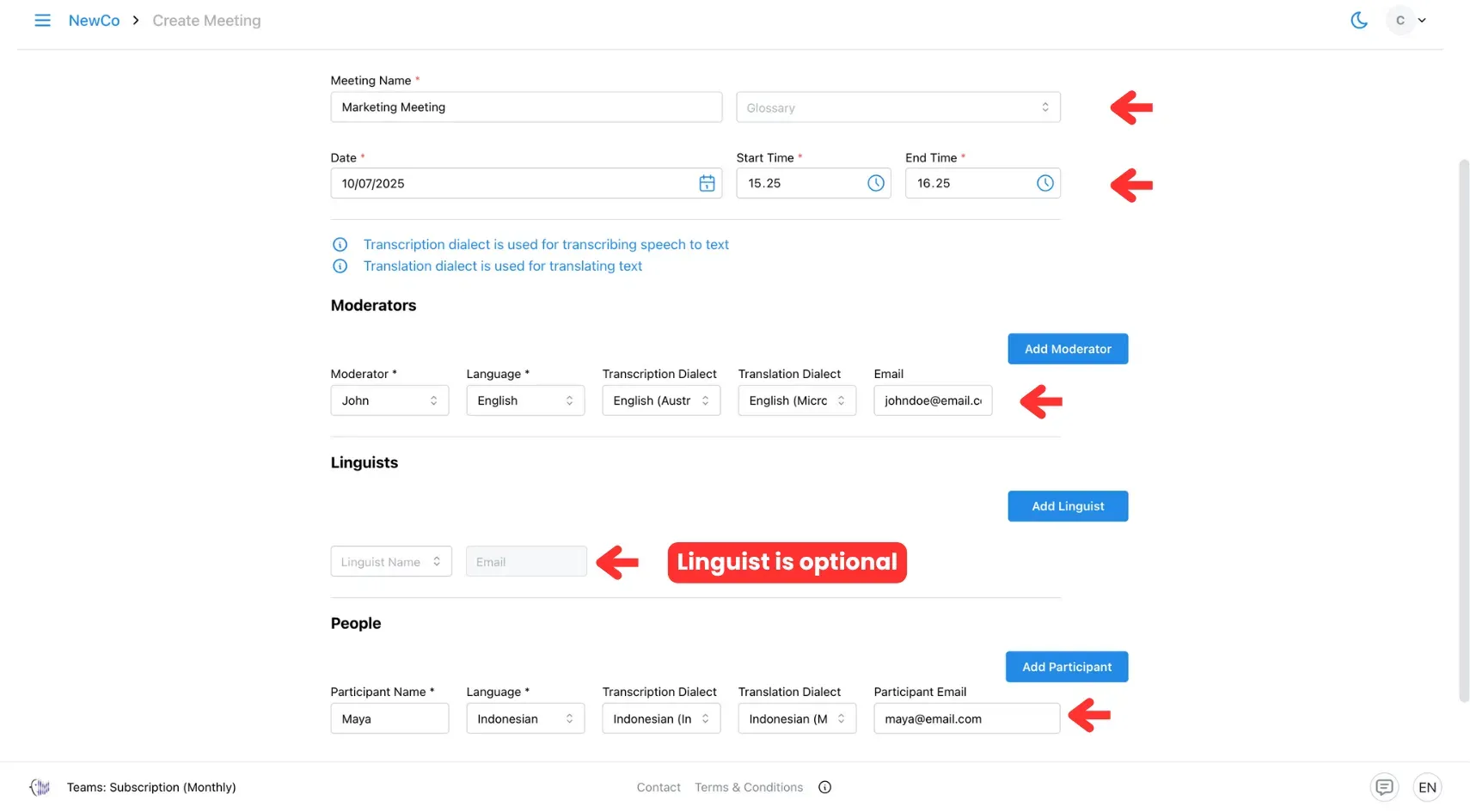Click the audio waveform logo icon
This screenshot has width=1470, height=812.
[x=40, y=787]
